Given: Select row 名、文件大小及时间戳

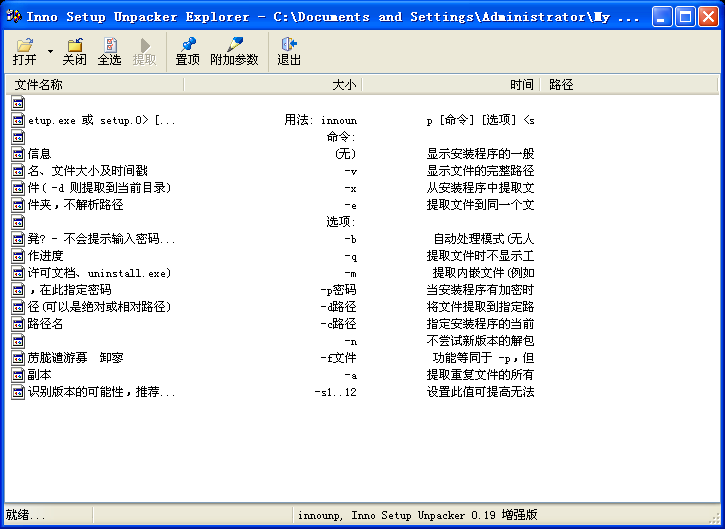Looking at the screenshot, I should pos(88,171).
